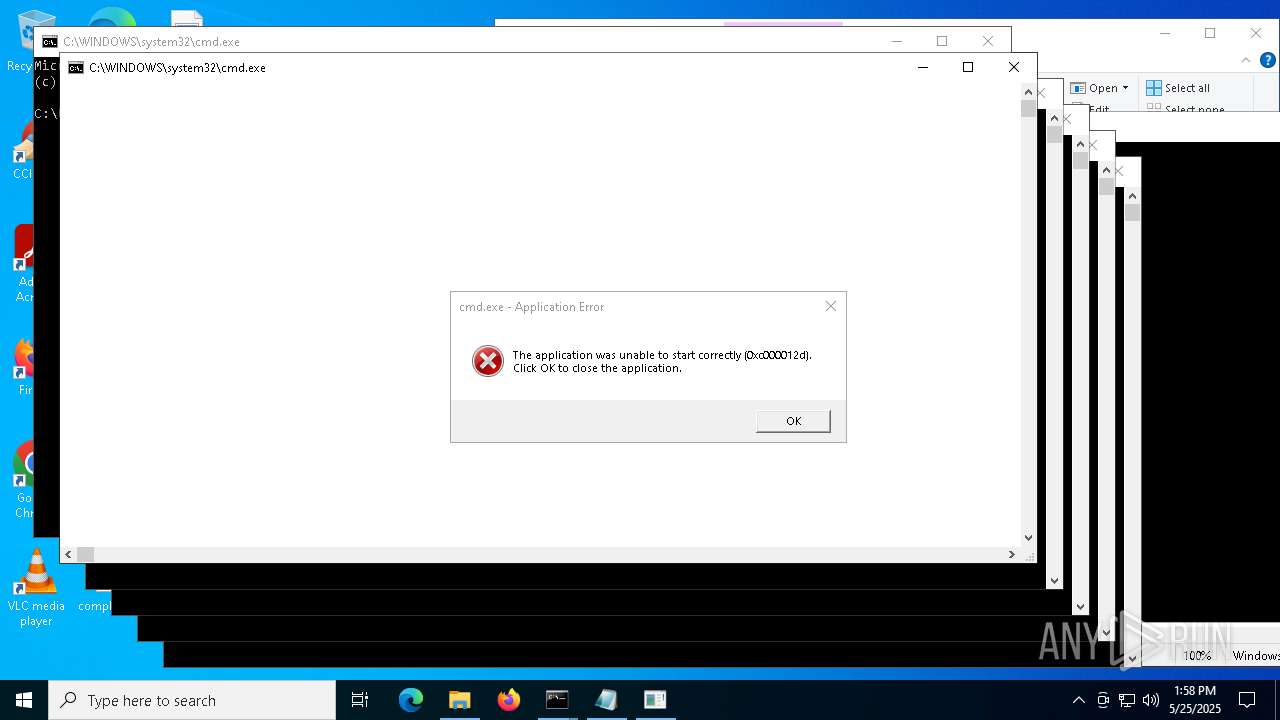Open the volume tray icon
The width and height of the screenshot is (1280, 720).
tap(1151, 700)
